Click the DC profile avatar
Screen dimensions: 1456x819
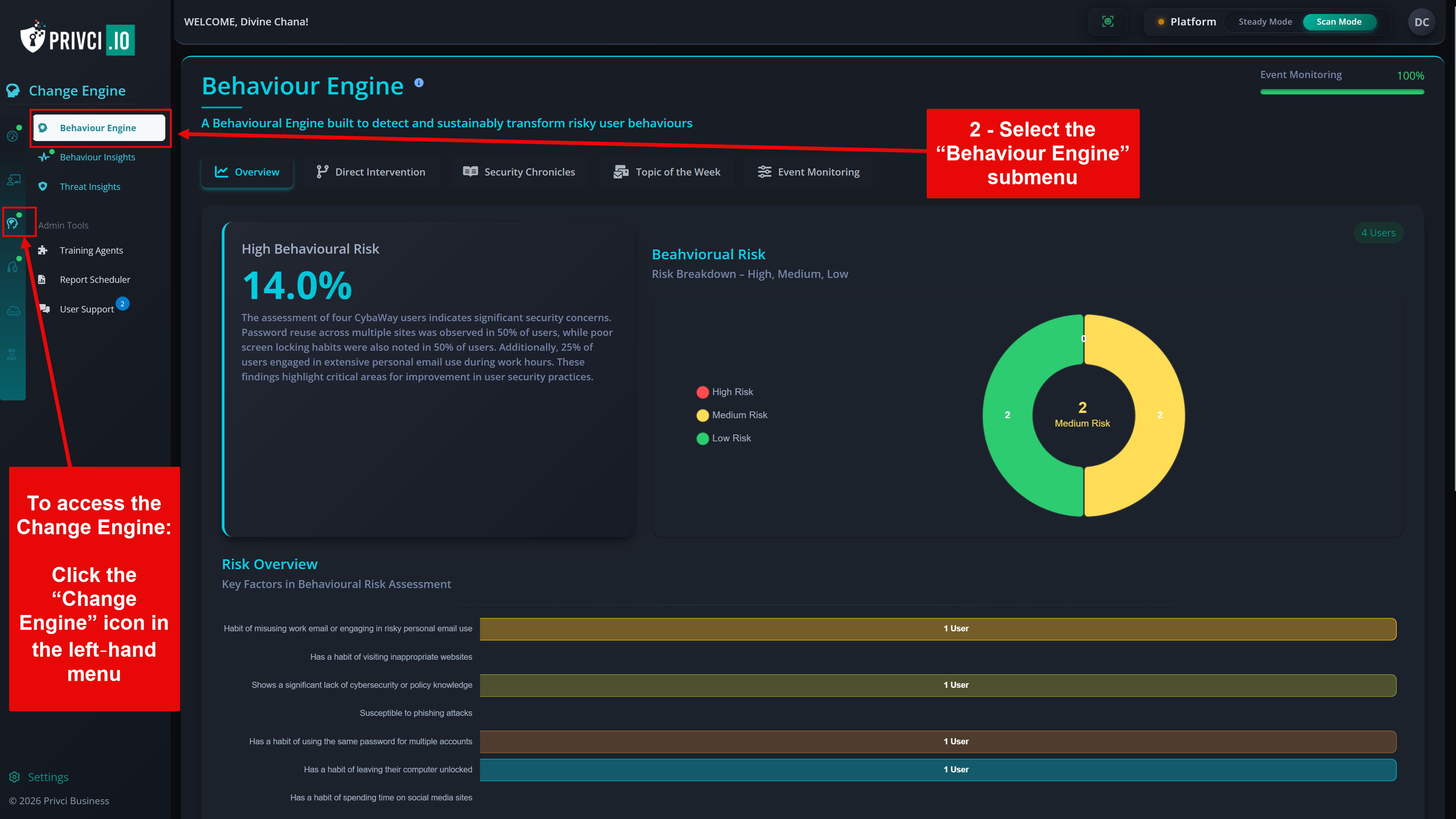(1421, 22)
